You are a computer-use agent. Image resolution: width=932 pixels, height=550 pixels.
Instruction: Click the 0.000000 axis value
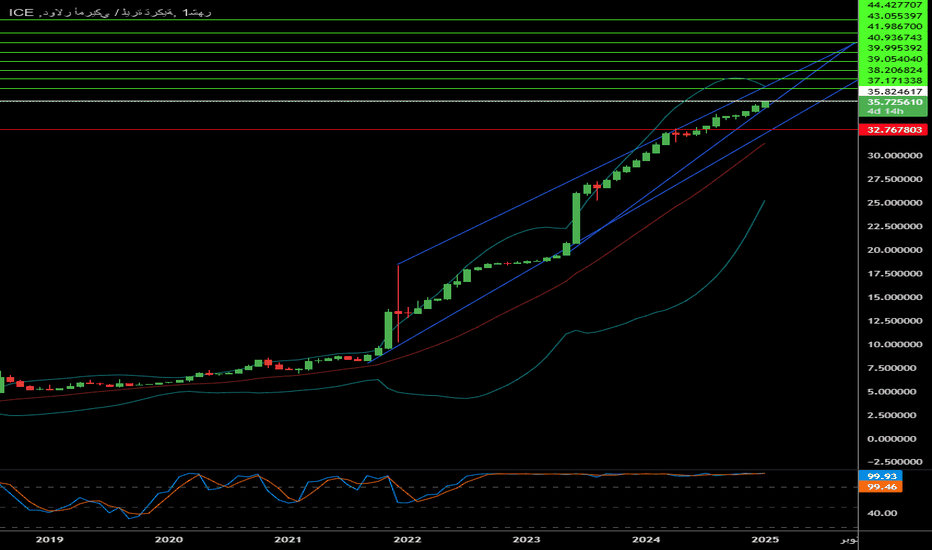click(892, 439)
